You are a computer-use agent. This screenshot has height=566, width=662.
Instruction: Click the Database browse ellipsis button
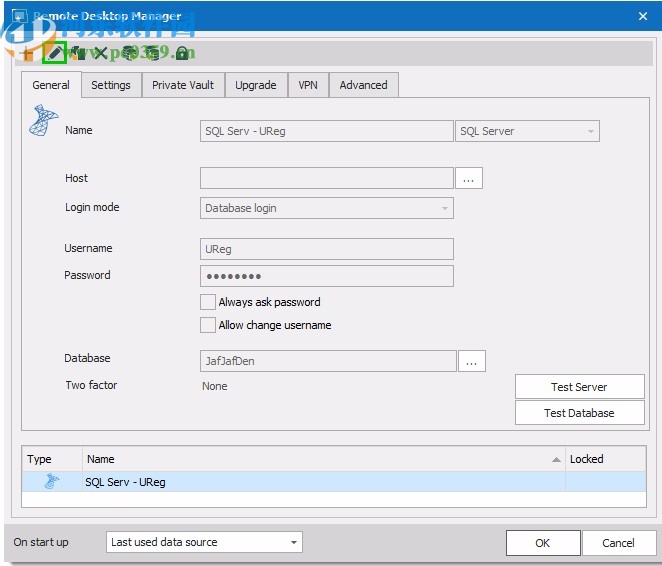click(x=472, y=361)
